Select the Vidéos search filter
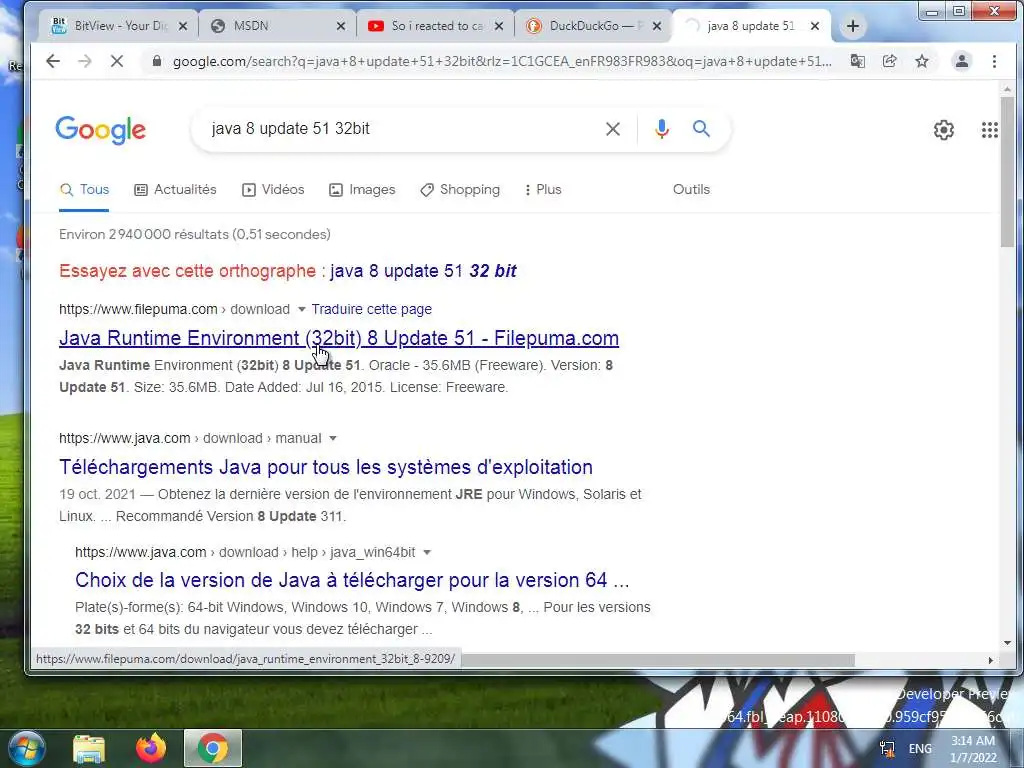This screenshot has width=1024, height=768. coord(273,189)
